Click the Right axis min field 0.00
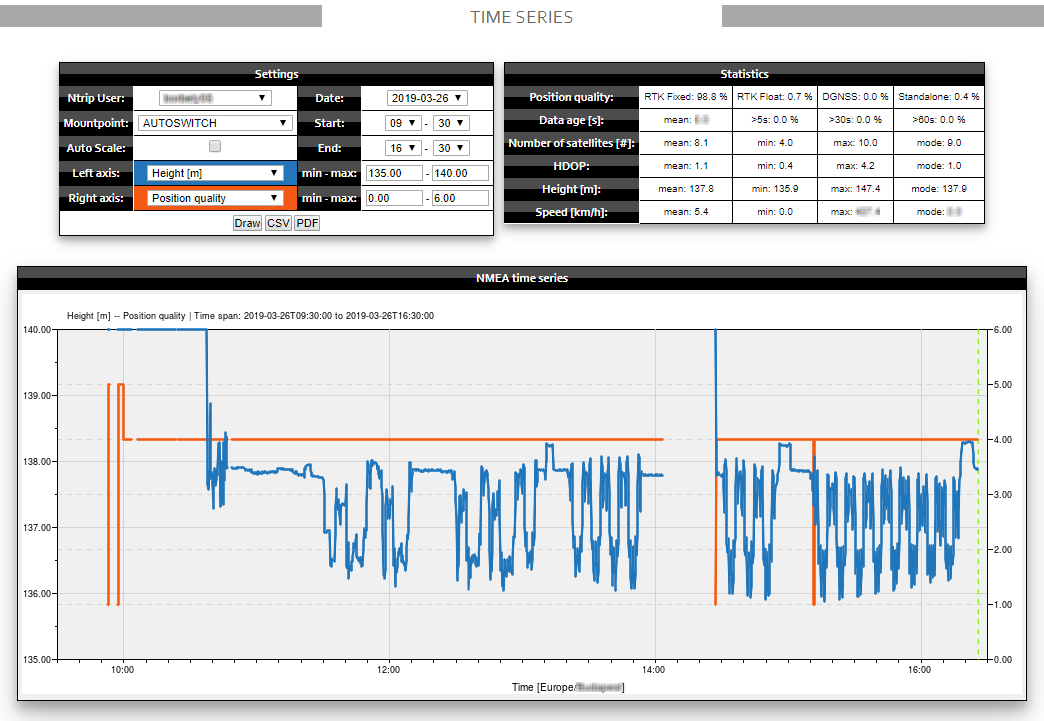This screenshot has height=721, width=1044. pos(394,198)
